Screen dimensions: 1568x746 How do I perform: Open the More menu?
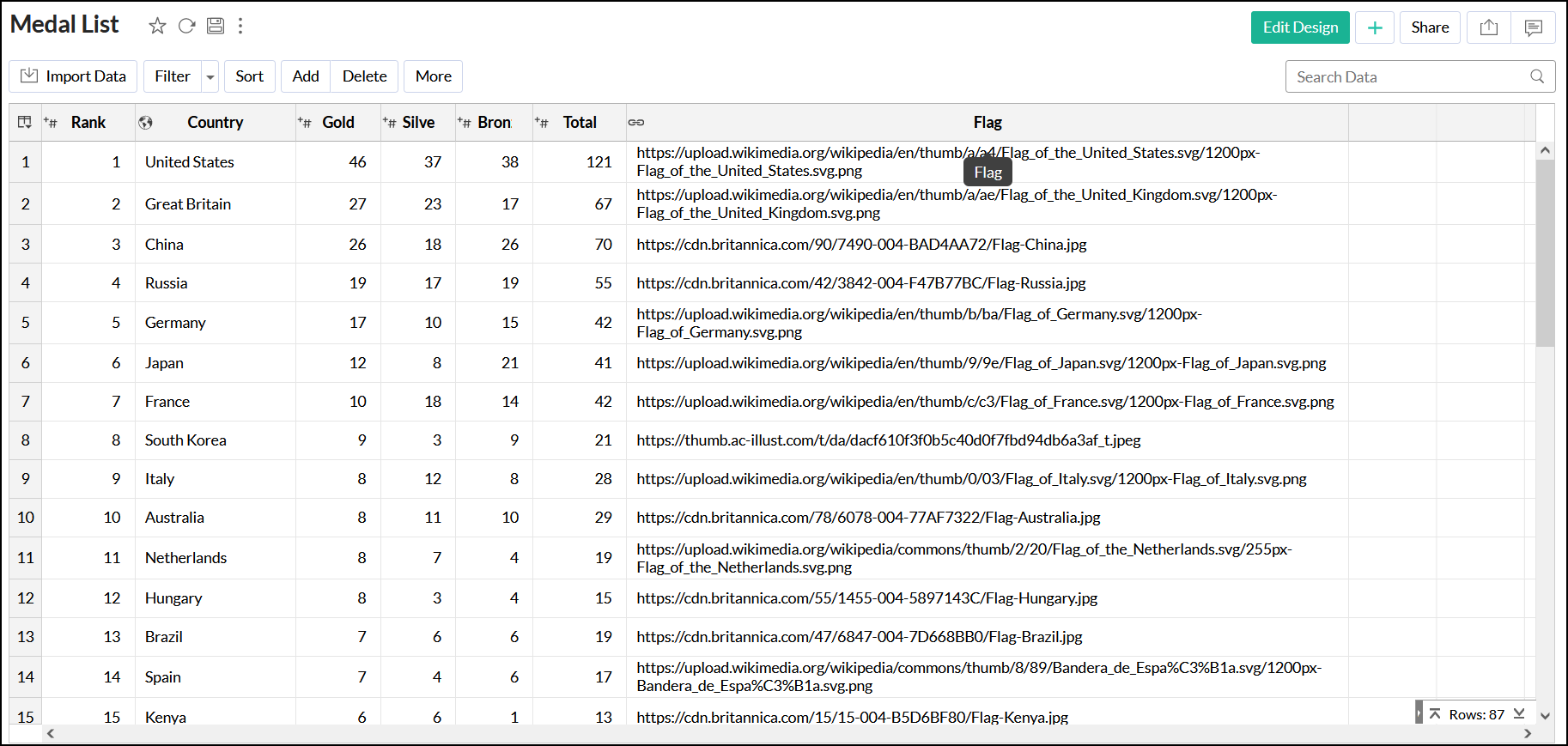click(x=433, y=76)
